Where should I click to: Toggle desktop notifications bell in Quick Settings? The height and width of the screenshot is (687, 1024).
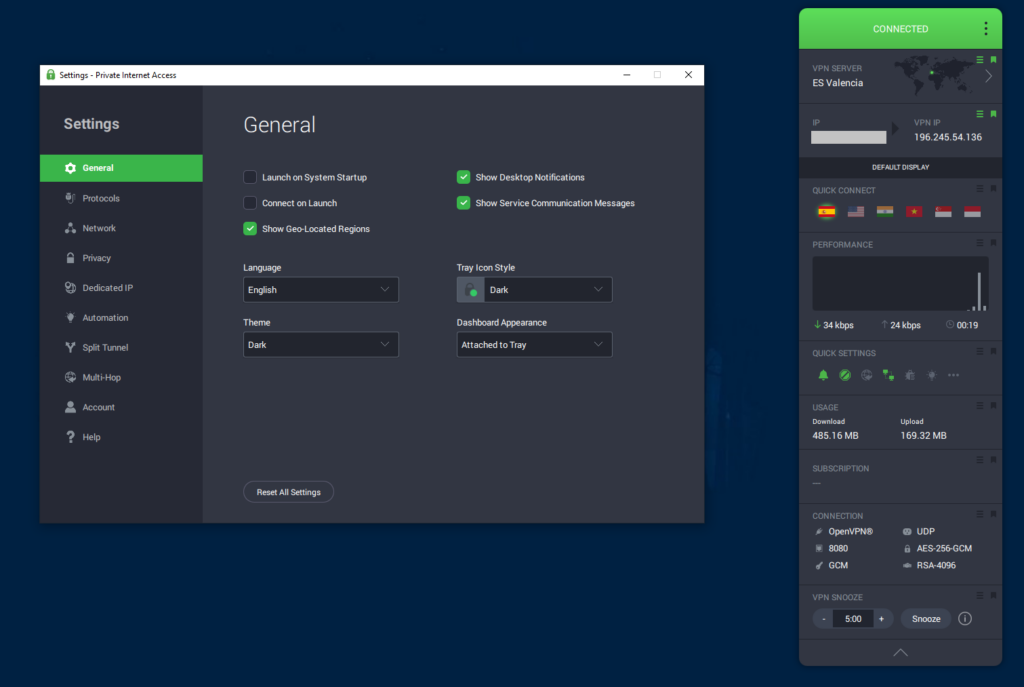tap(823, 375)
